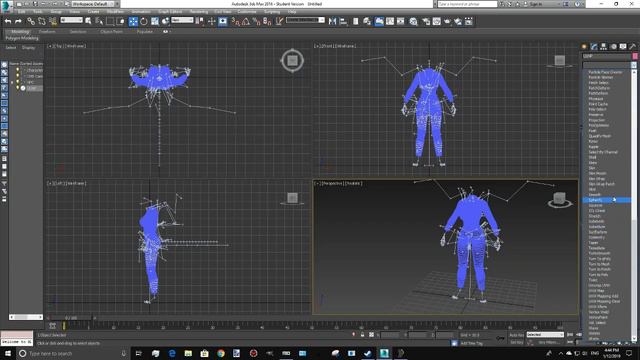Activate the Select and Rotate tool
The width and height of the screenshot is (640, 360).
click(144, 21)
